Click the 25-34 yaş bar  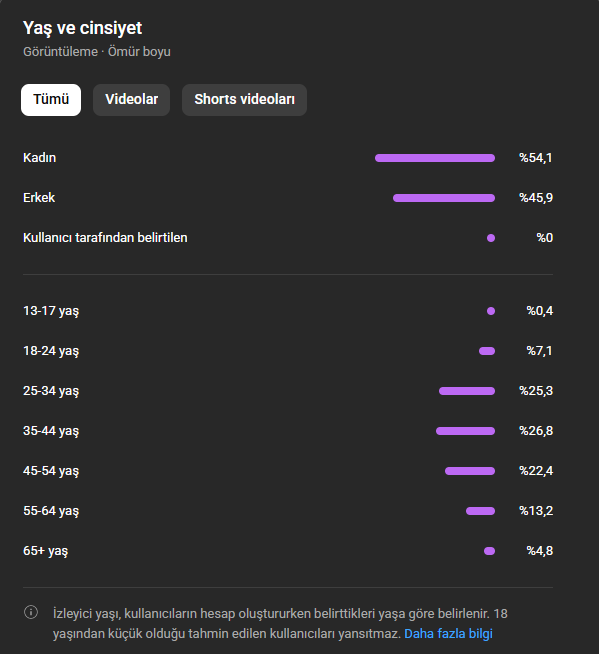(x=467, y=391)
